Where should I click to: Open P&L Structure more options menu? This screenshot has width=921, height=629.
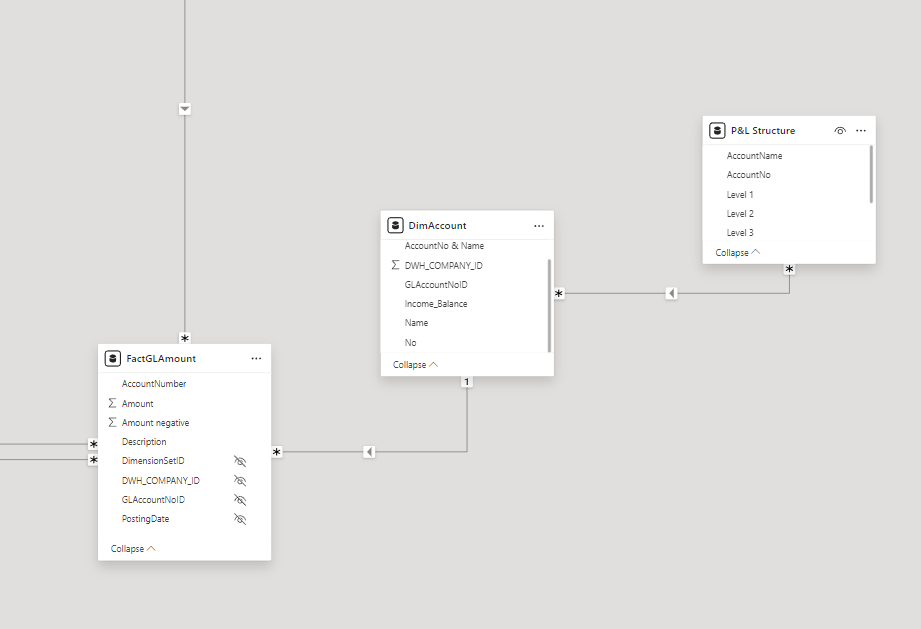pos(861,130)
